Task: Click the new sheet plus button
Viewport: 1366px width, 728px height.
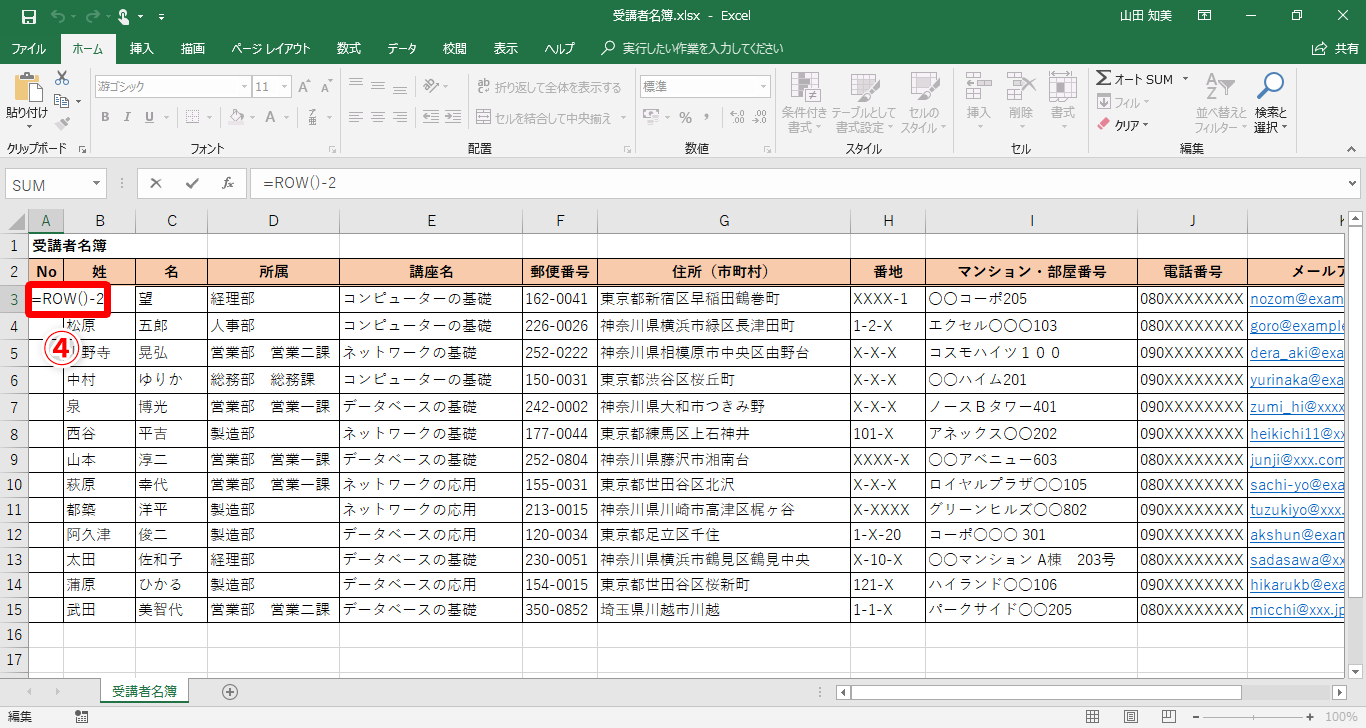Action: coord(230,691)
